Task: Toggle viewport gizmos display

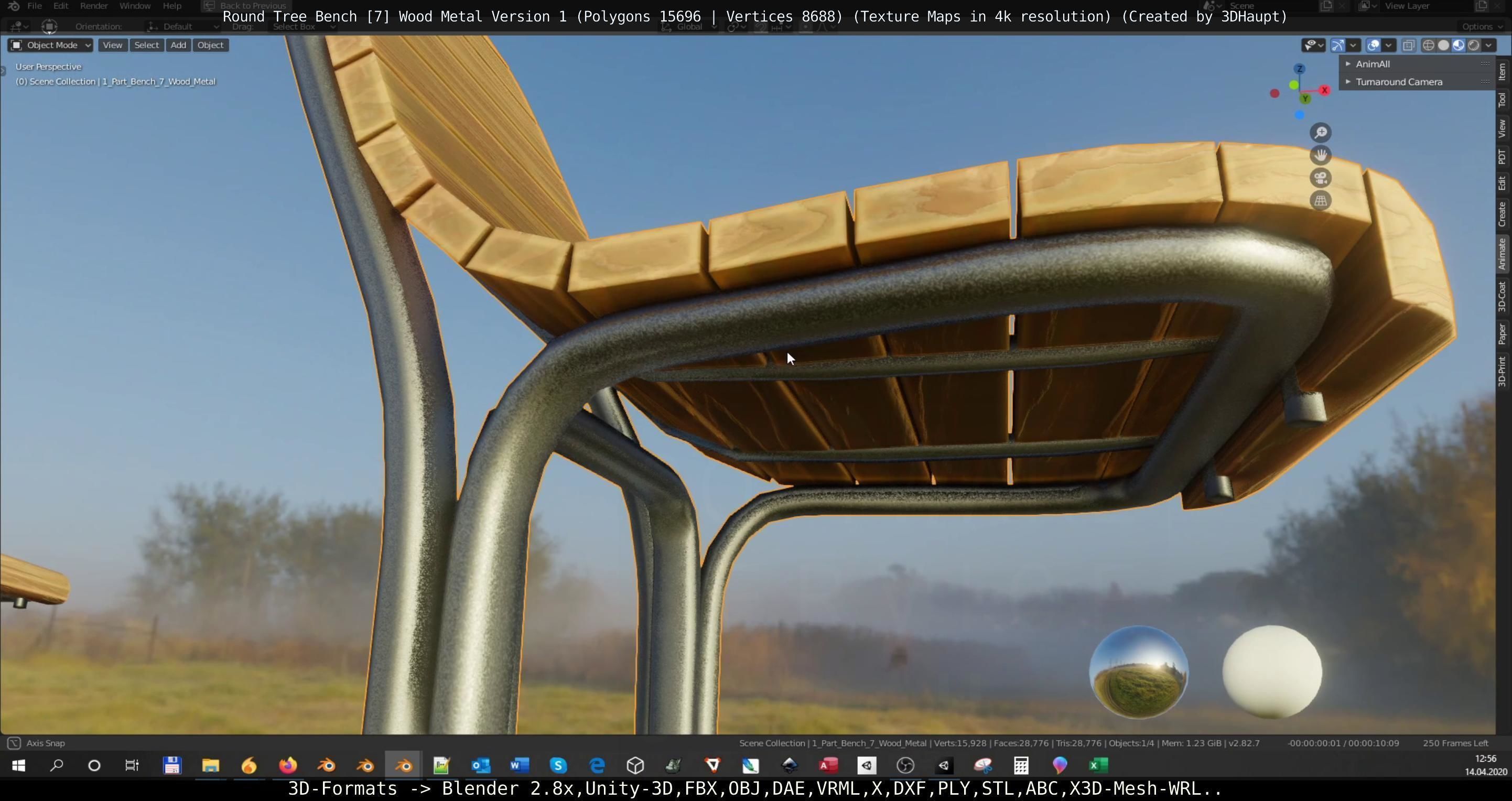Action: tap(1337, 45)
